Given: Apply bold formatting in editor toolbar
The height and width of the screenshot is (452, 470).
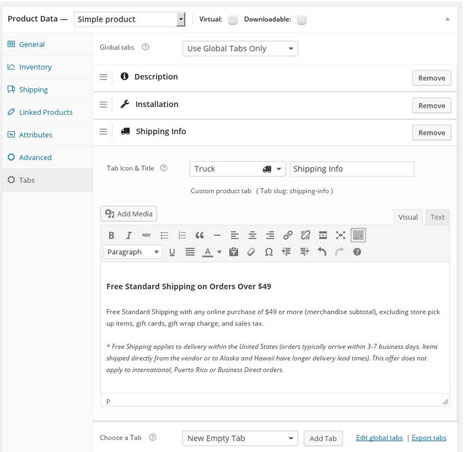Looking at the screenshot, I should (111, 236).
